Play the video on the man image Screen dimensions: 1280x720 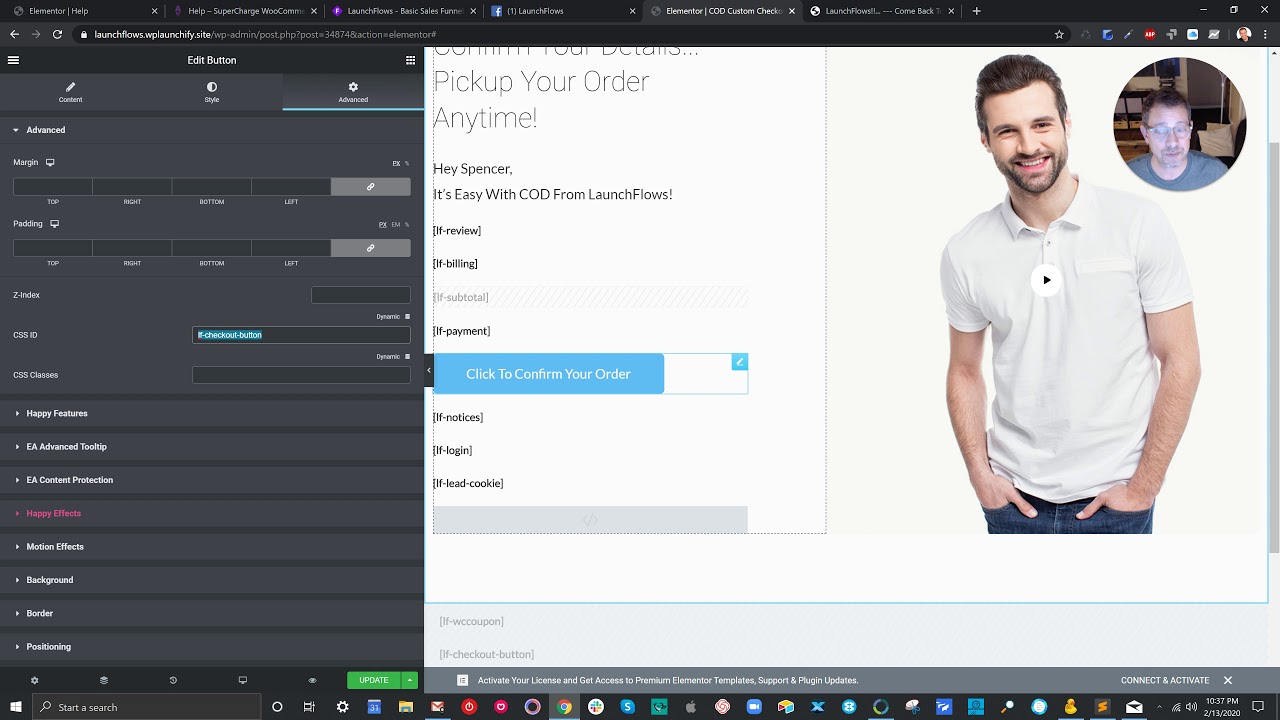tap(1046, 280)
